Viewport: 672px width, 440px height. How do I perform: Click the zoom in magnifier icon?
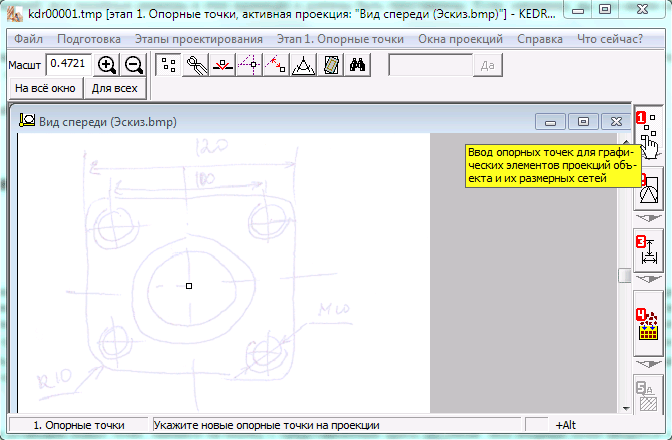(x=107, y=65)
